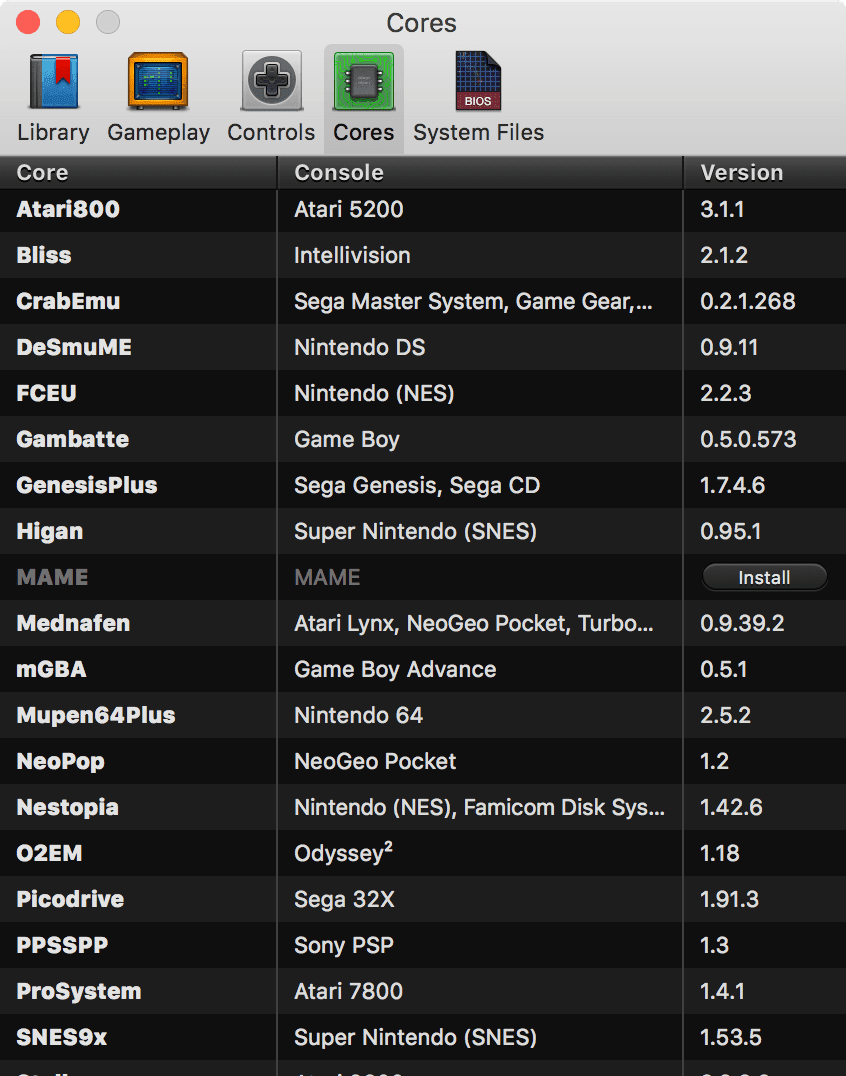The image size is (846, 1076).
Task: Close the Cores preferences window
Action: [28, 22]
